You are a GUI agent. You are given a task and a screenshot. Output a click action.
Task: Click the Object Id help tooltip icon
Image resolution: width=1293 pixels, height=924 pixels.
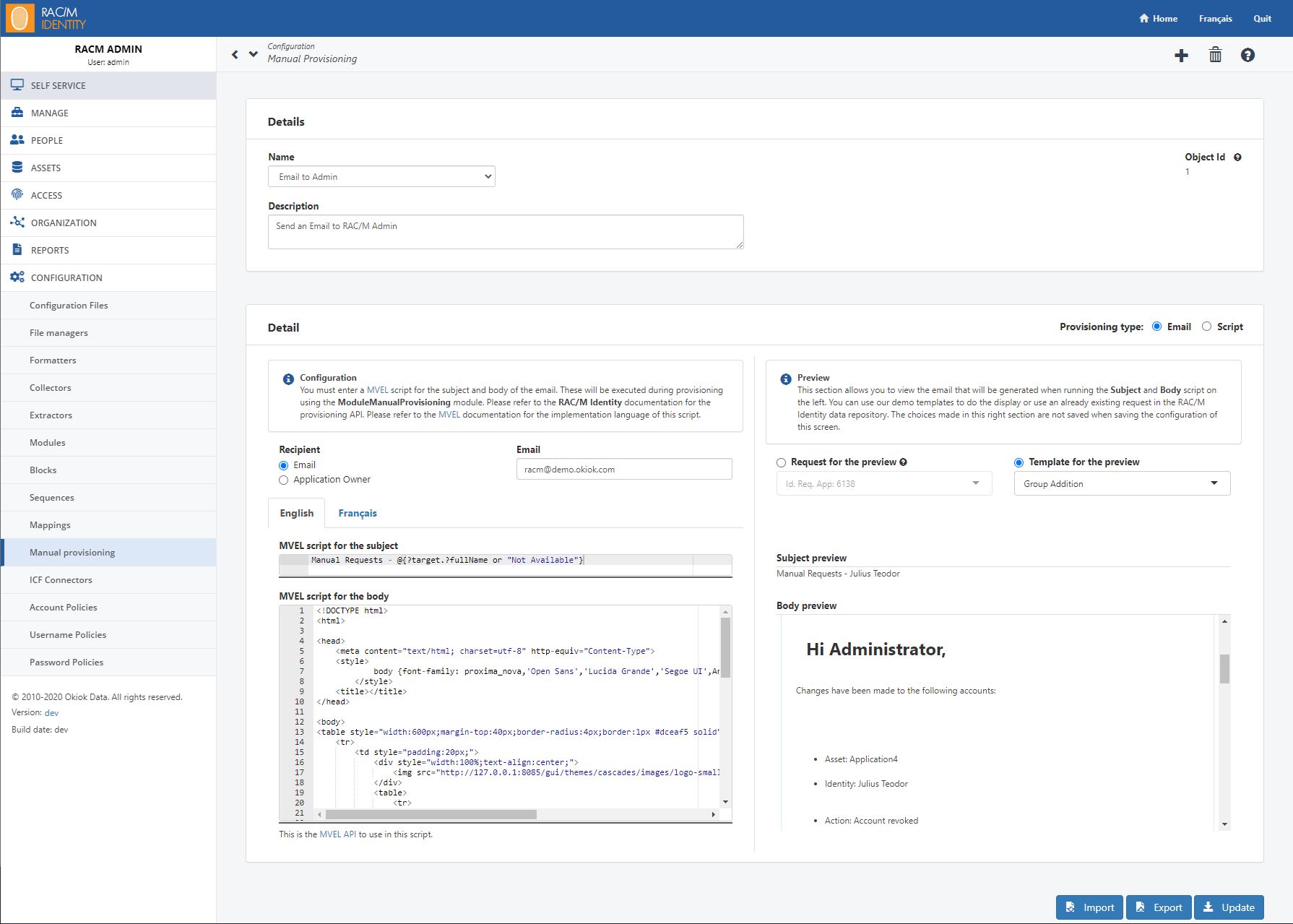pyautogui.click(x=1237, y=157)
